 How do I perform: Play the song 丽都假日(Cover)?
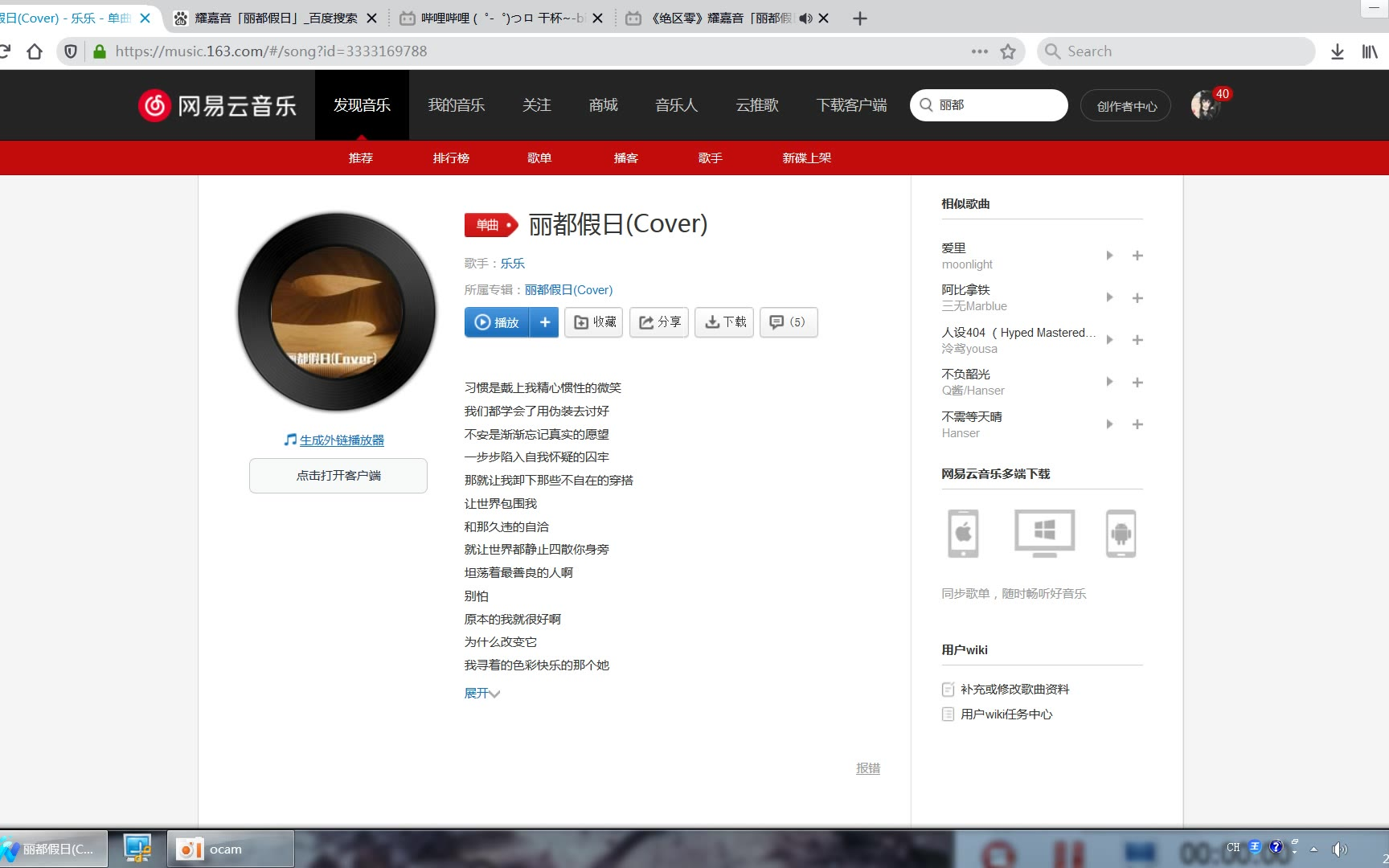tap(497, 322)
